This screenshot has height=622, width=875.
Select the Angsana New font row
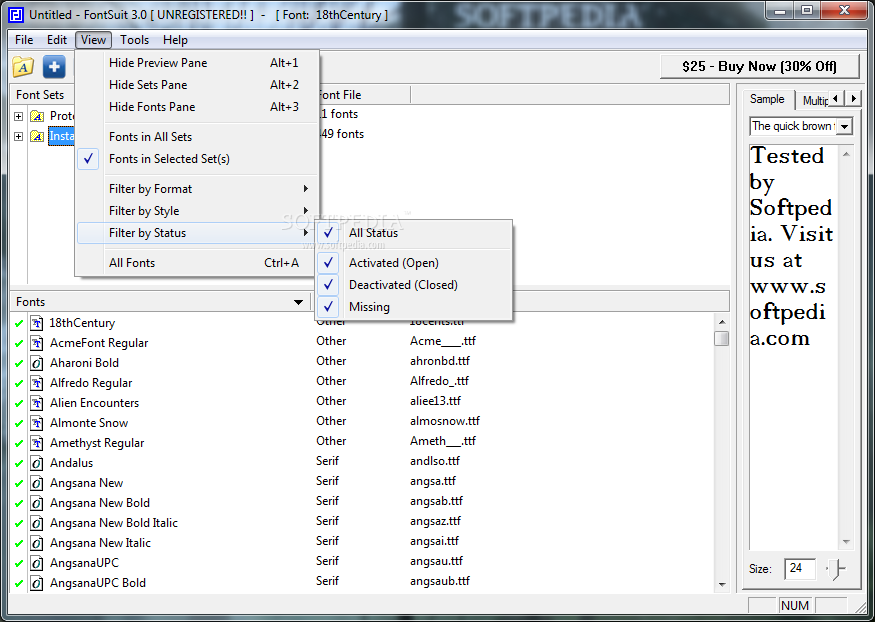pos(363,483)
